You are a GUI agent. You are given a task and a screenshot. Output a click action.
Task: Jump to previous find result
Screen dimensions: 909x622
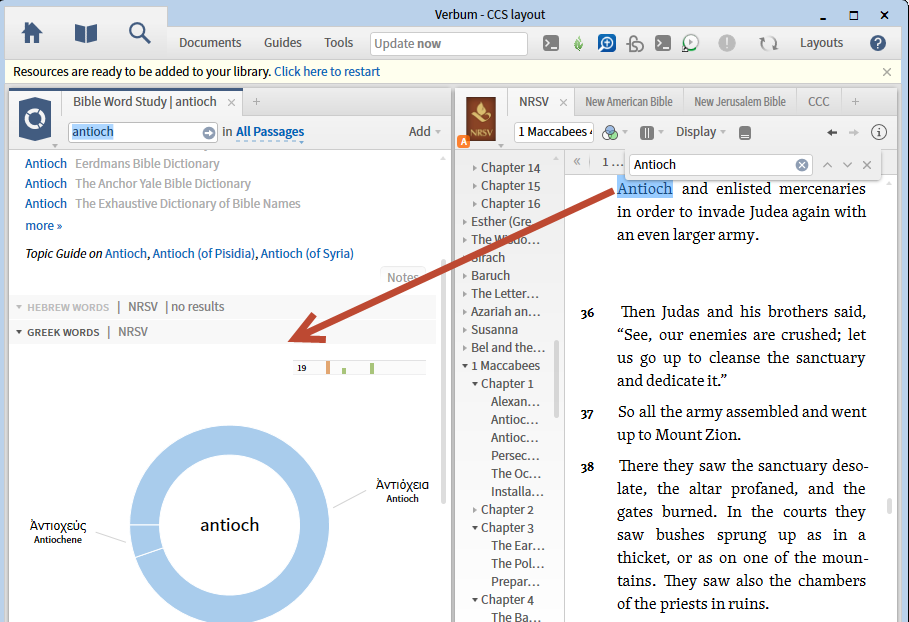tap(827, 165)
